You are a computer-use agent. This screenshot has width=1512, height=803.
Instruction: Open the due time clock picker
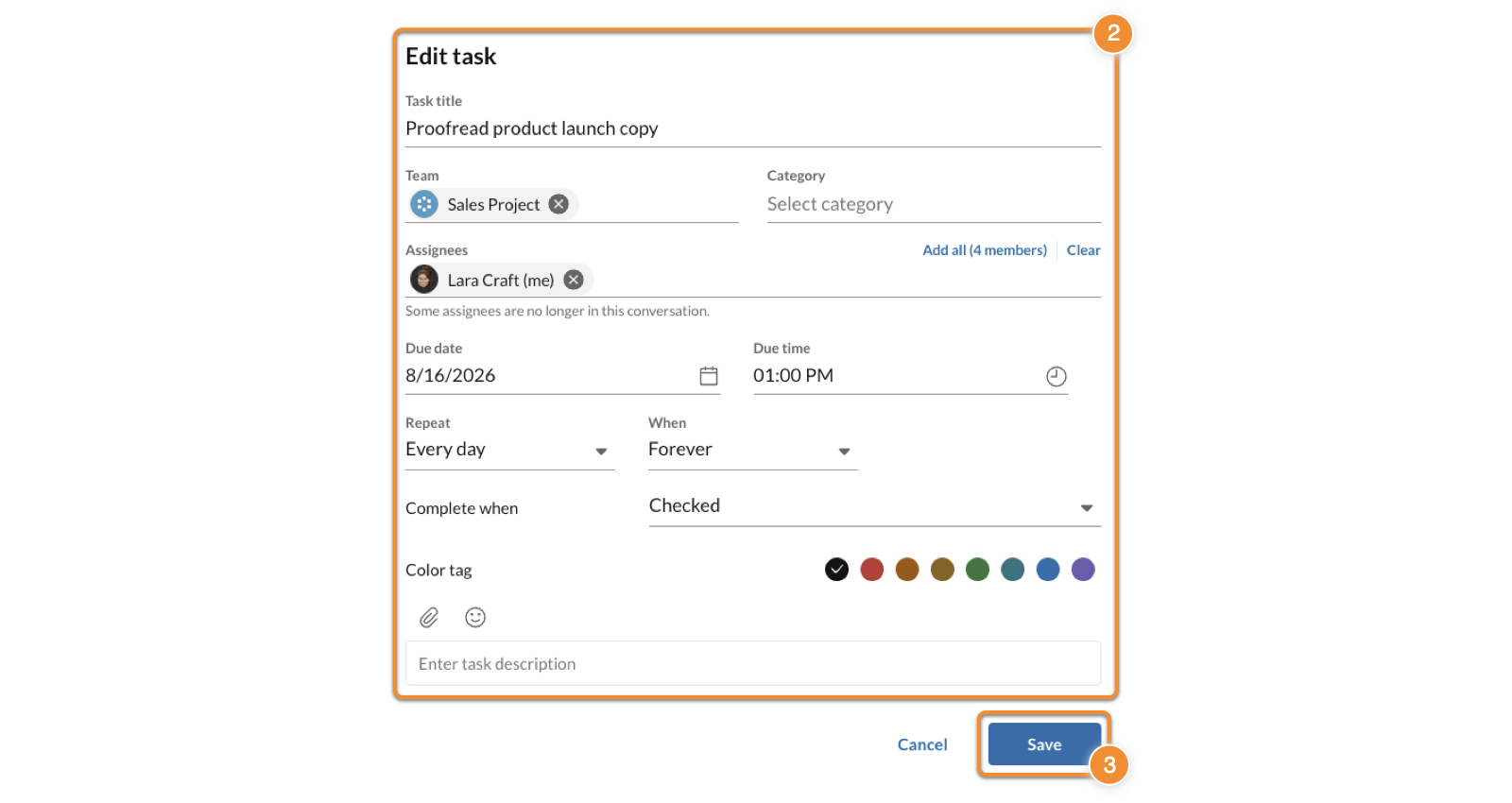point(1056,377)
